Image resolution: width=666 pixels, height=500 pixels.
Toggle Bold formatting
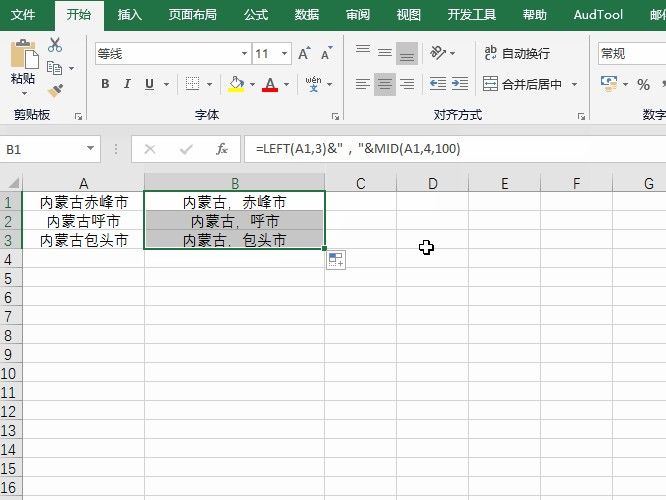click(105, 84)
